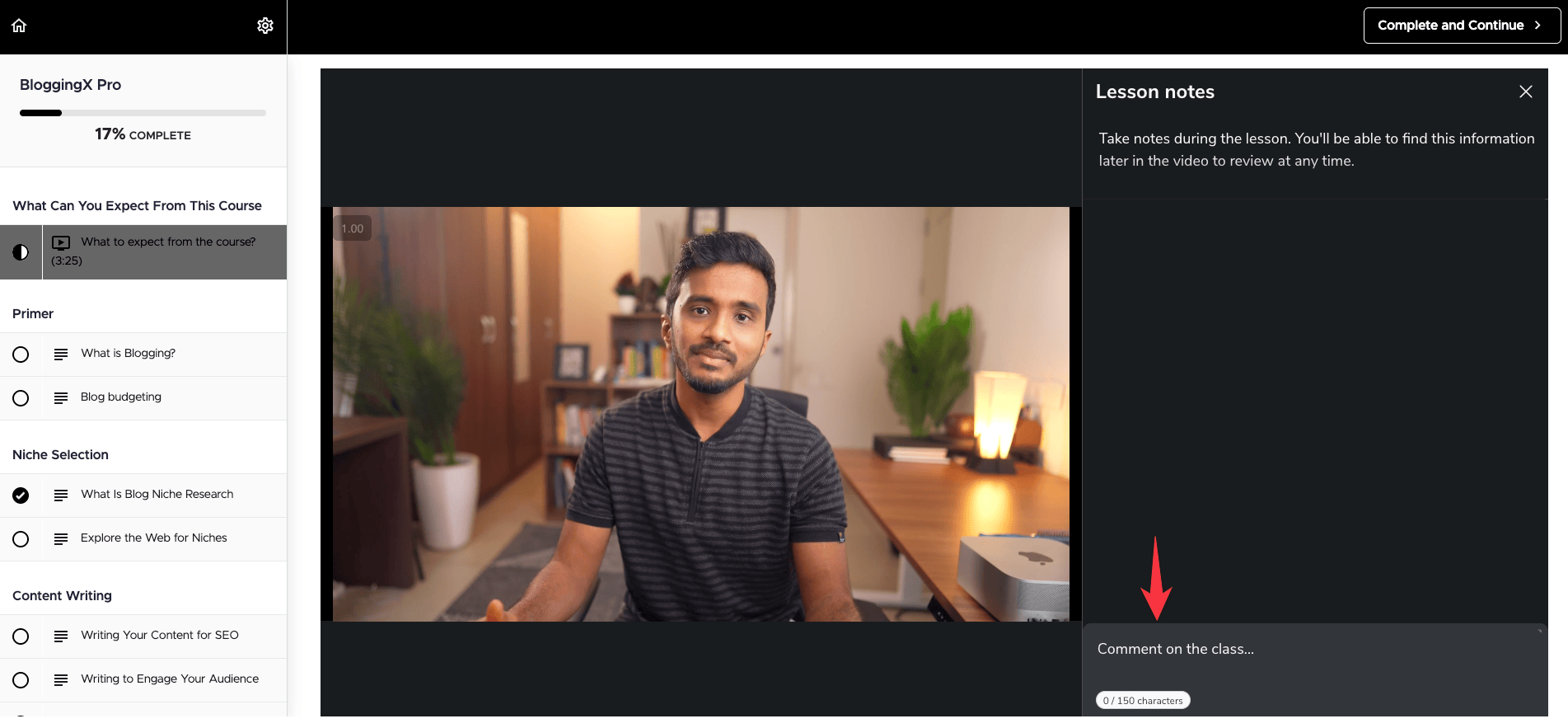The width and height of the screenshot is (1568, 728).
Task: Click the 1.00 playback speed badge on video
Action: coord(352,228)
